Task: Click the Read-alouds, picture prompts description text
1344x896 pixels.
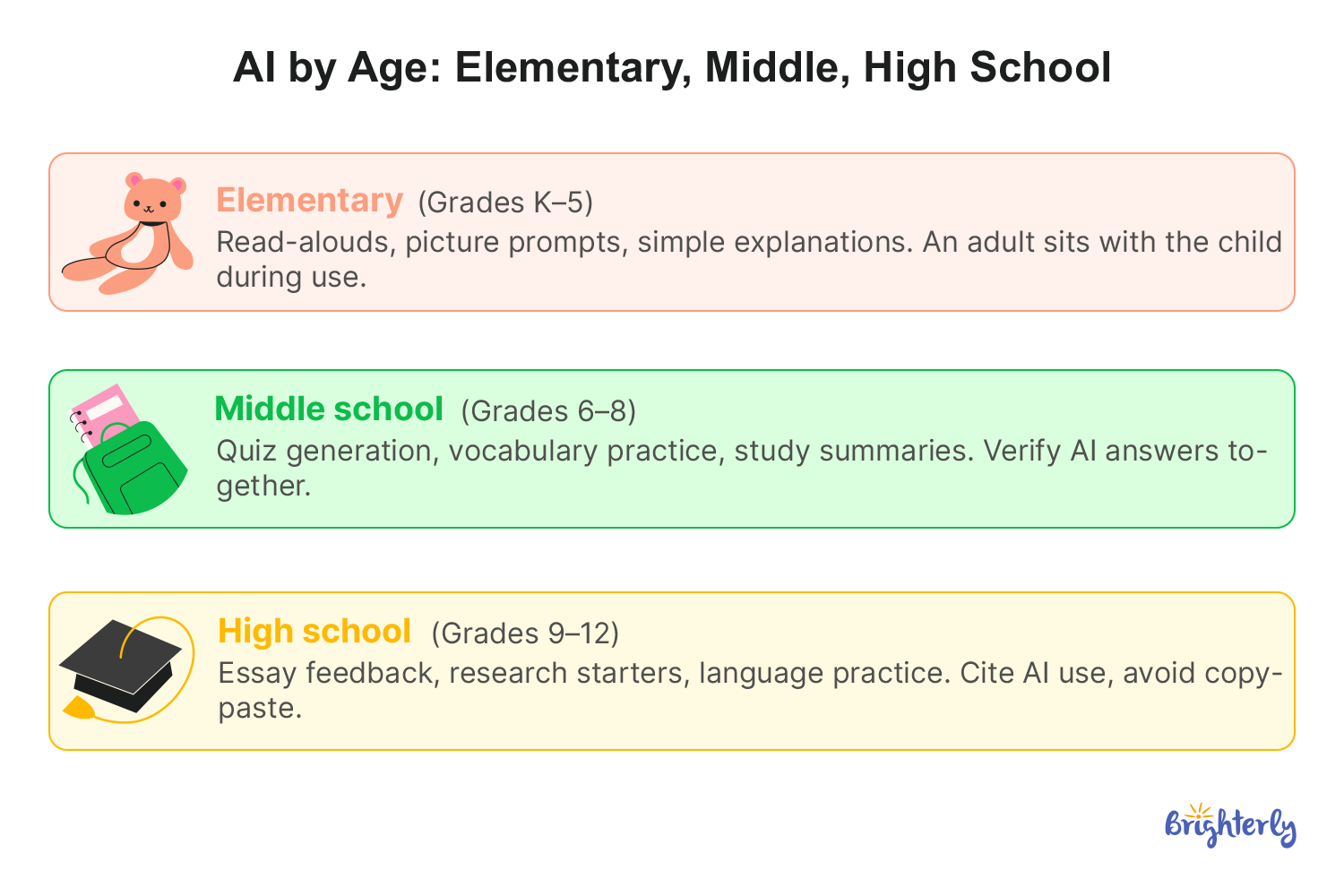Action: pos(749,259)
